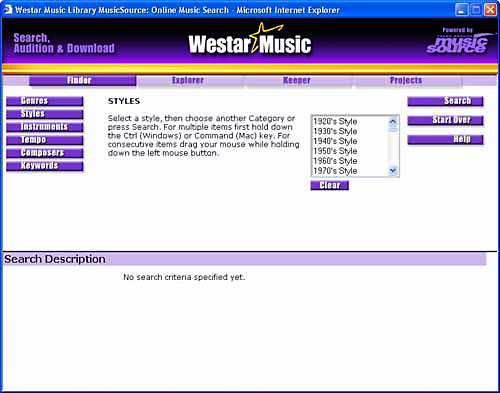The image size is (500, 393).
Task: Click styles list scroll-up arrow
Action: (x=393, y=121)
